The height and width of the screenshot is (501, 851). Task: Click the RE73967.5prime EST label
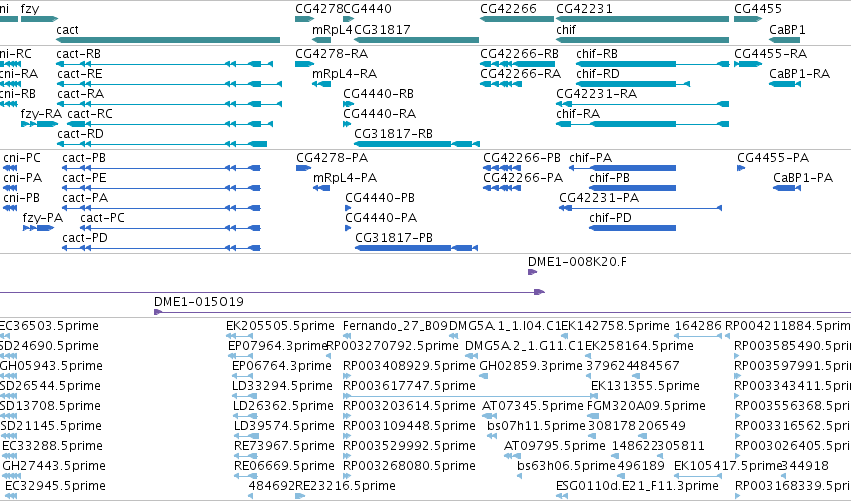(x=284, y=446)
